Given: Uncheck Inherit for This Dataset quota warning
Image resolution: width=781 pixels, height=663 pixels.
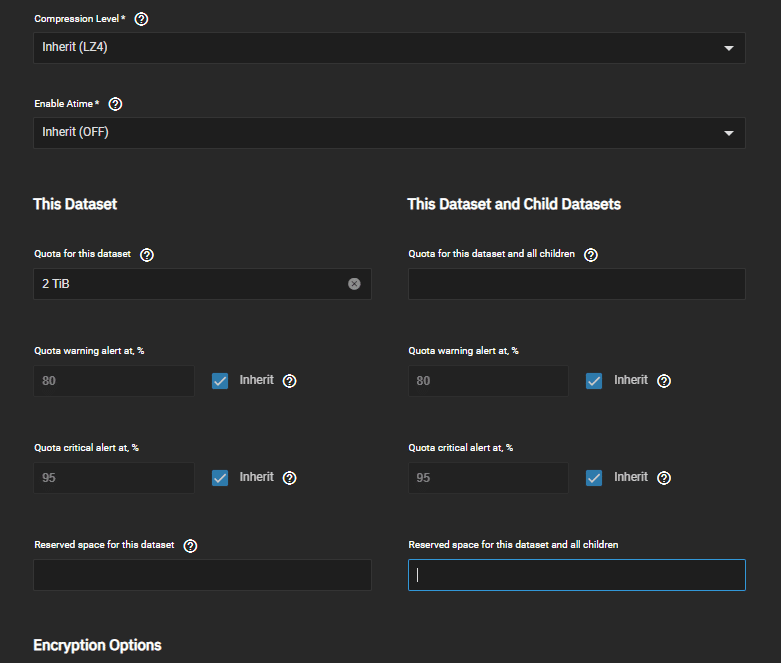Looking at the screenshot, I should pos(220,381).
